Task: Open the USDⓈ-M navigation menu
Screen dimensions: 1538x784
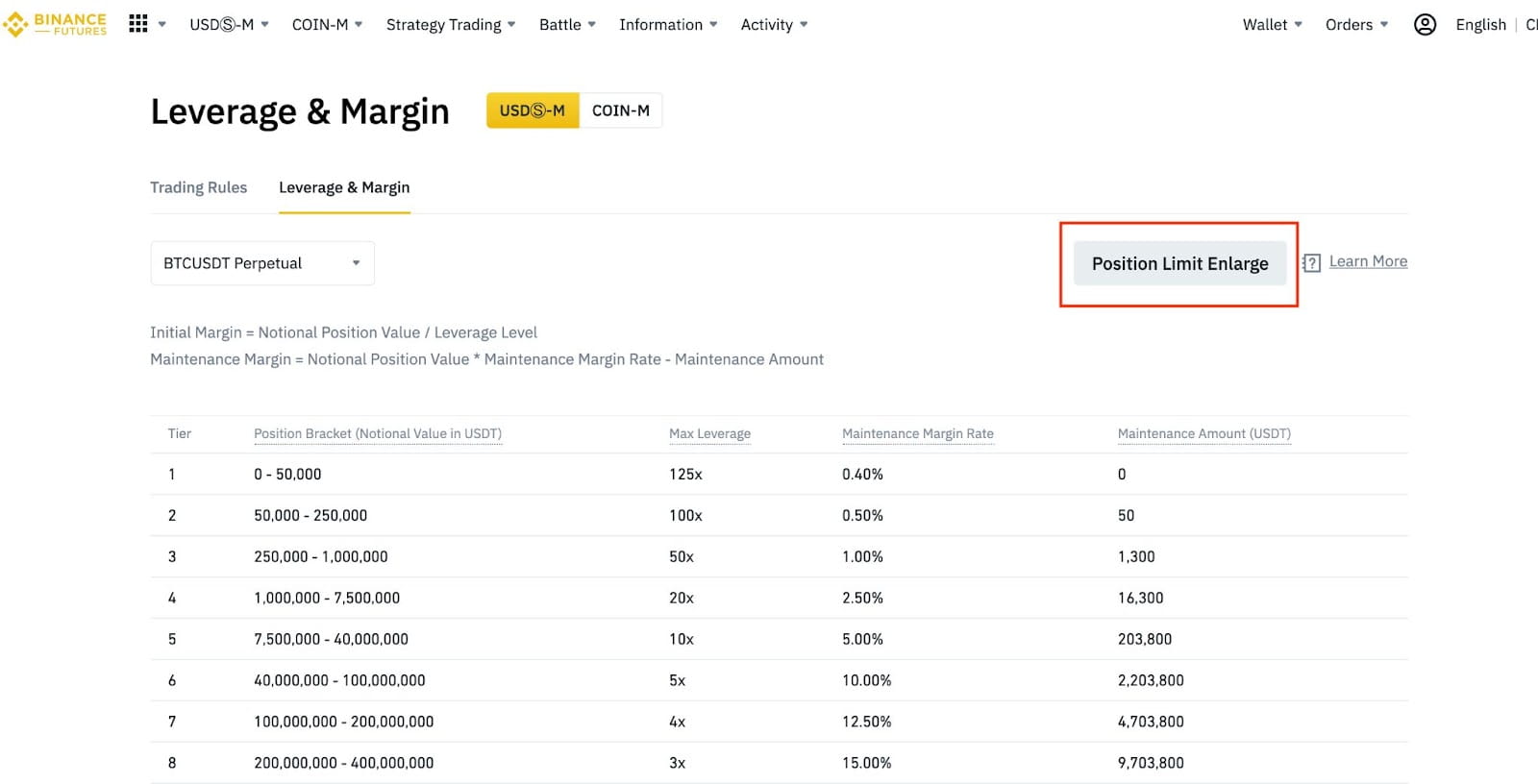Action: (x=229, y=25)
